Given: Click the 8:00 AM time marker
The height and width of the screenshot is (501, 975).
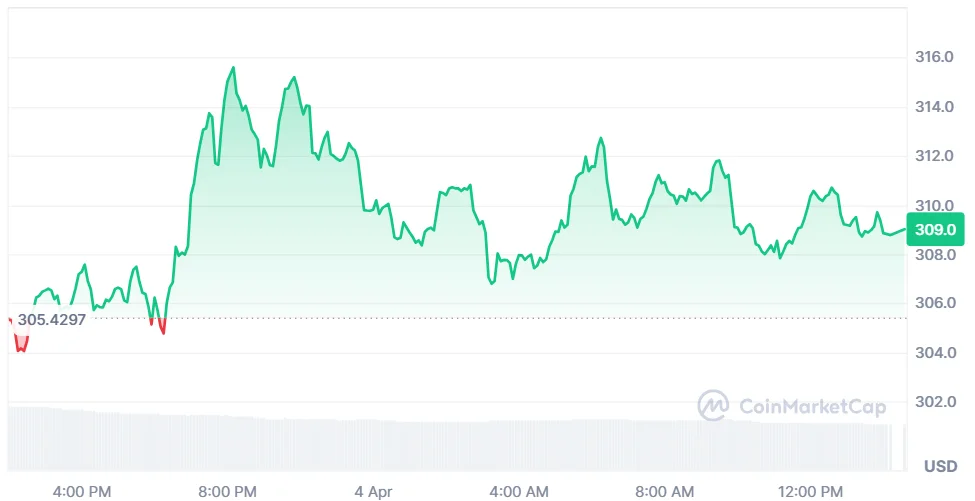Looking at the screenshot, I should 666,491.
